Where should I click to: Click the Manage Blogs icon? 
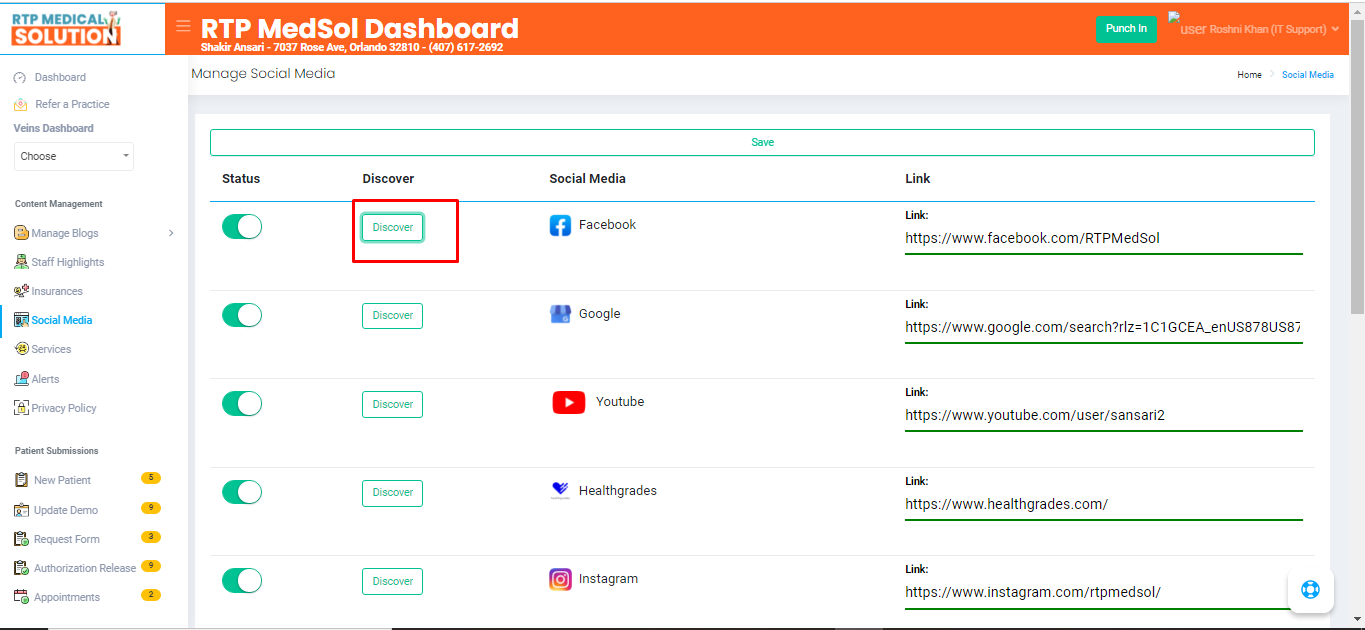pyautogui.click(x=22, y=233)
